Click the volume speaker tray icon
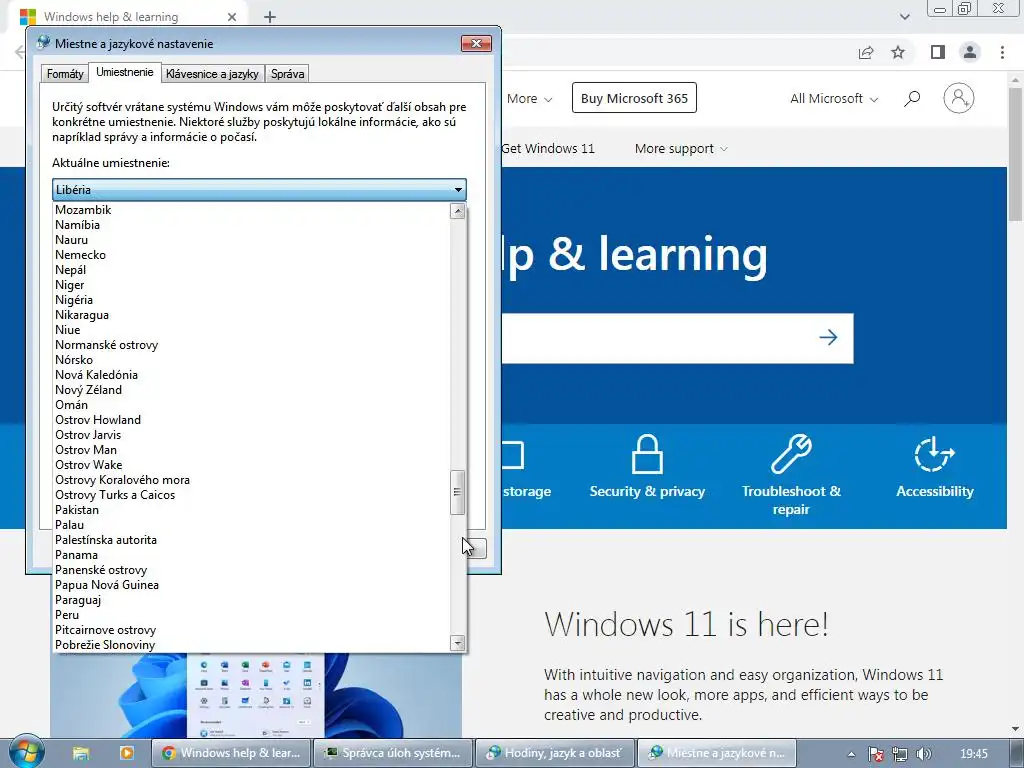This screenshot has width=1024, height=768. tap(923, 754)
